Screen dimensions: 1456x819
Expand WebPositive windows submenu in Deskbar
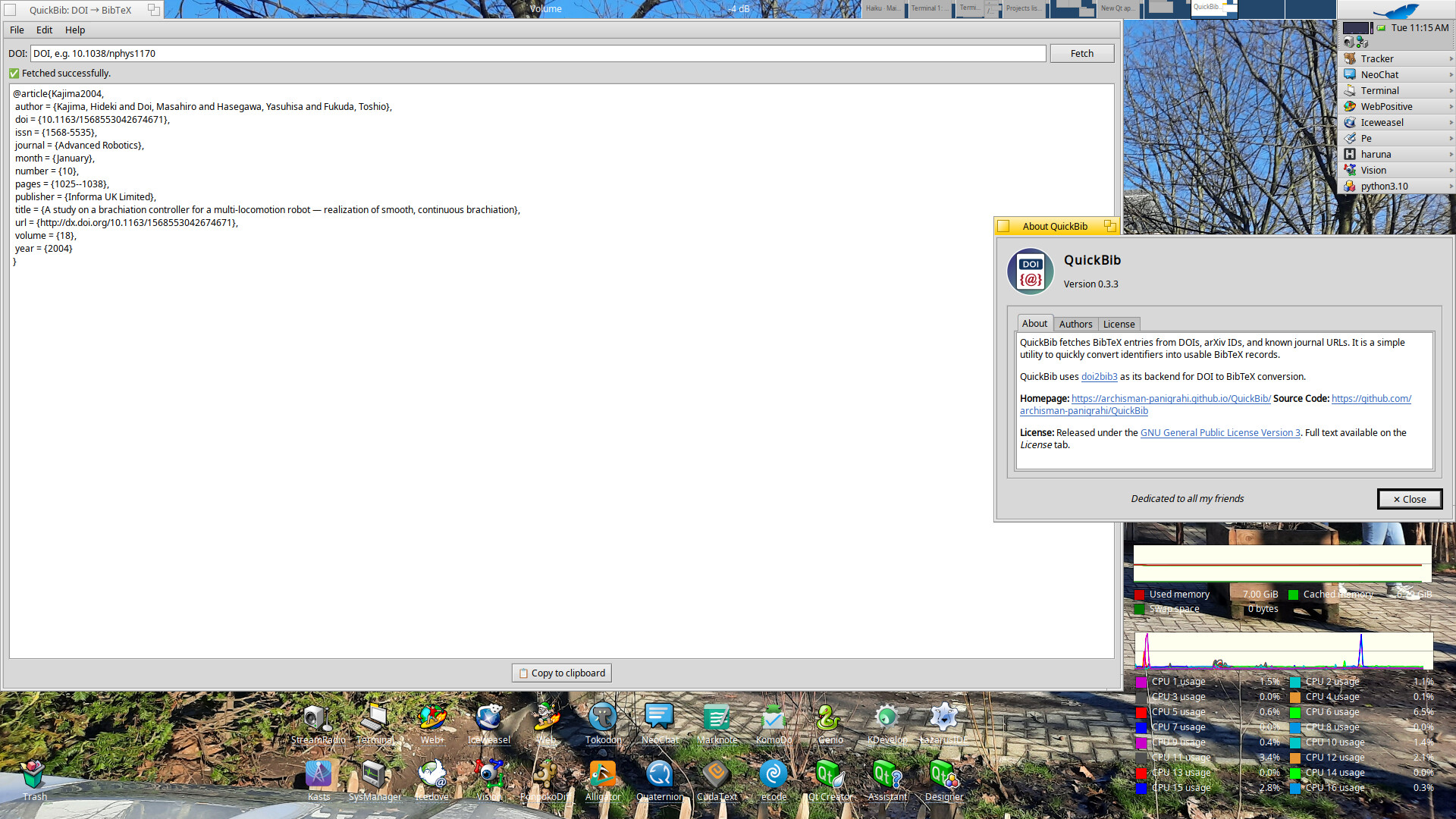(x=1451, y=106)
